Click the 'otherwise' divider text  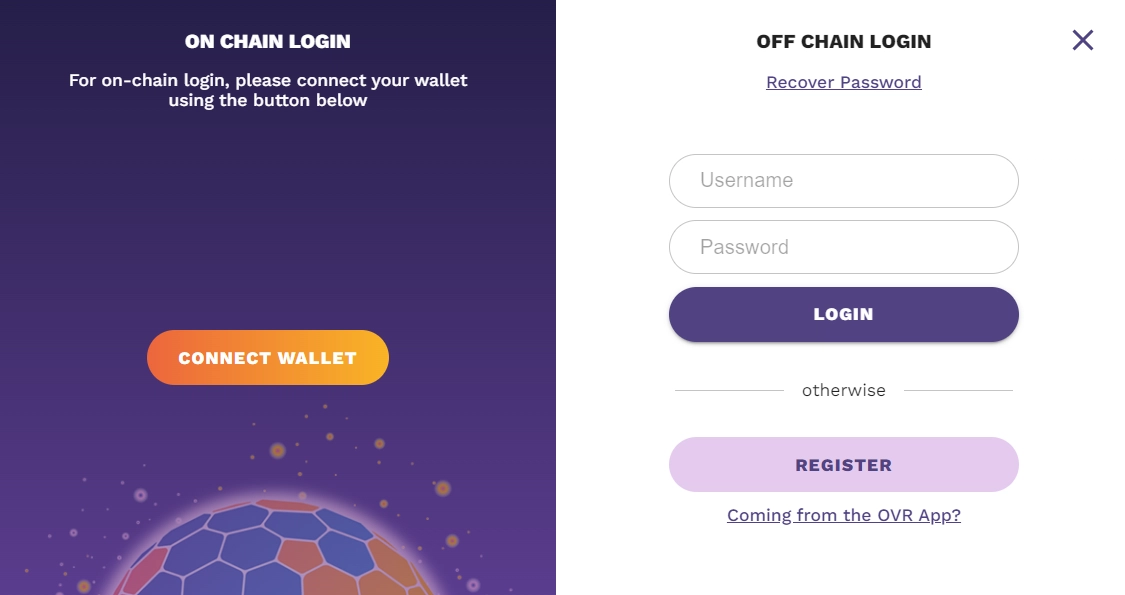[x=843, y=390]
